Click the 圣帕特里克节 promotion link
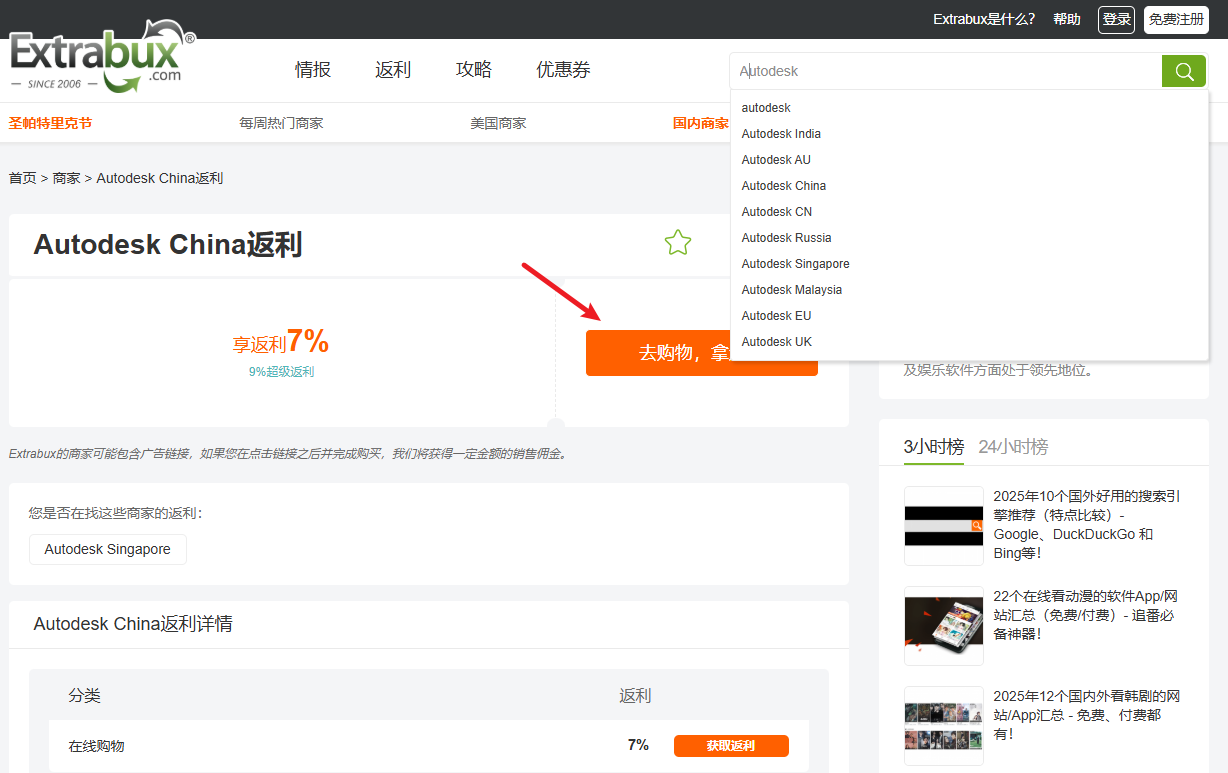This screenshot has height=773, width=1228. pos(49,122)
